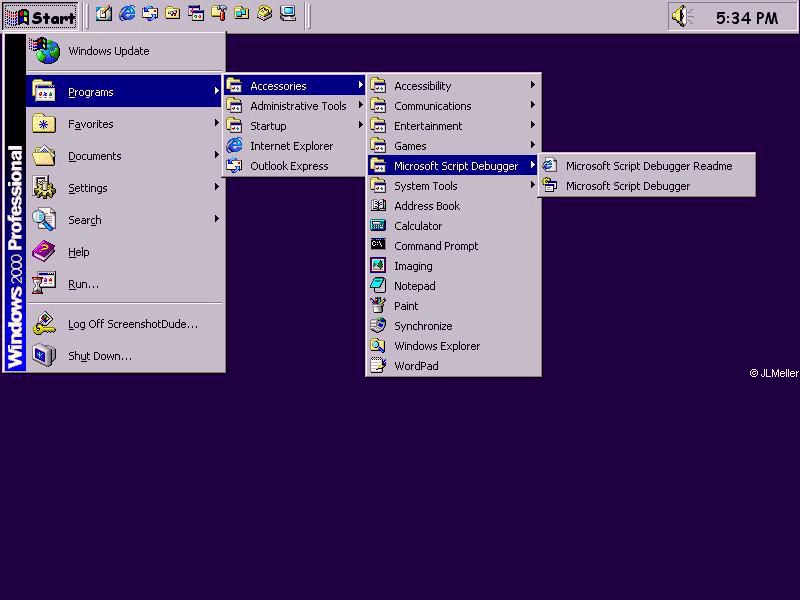Click the WordPad icon

click(378, 365)
